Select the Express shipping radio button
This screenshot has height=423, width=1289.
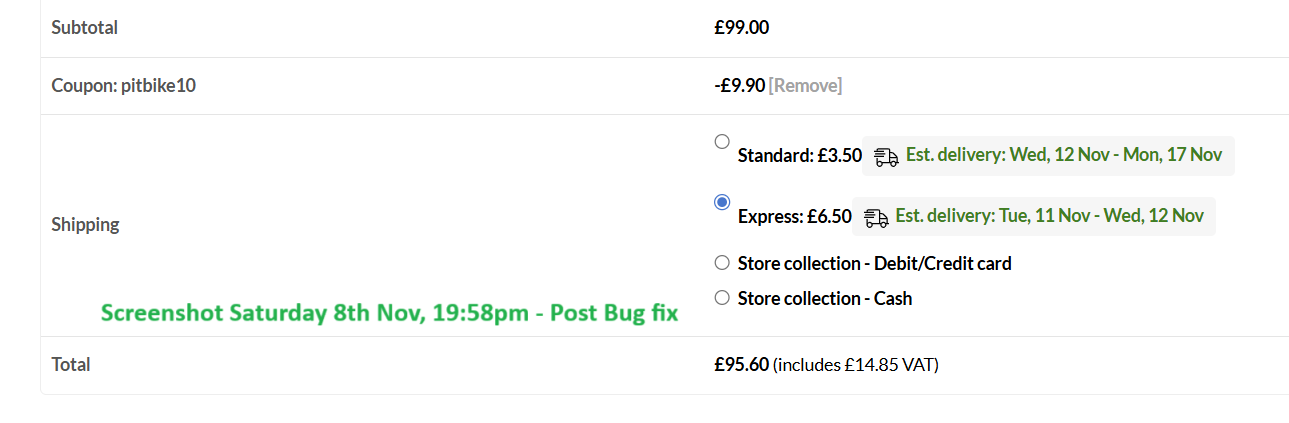(x=722, y=202)
